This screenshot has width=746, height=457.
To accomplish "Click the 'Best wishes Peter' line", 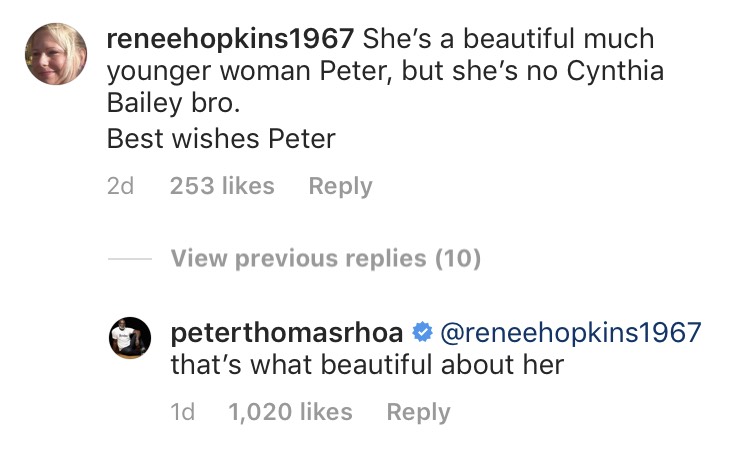I will 220,137.
